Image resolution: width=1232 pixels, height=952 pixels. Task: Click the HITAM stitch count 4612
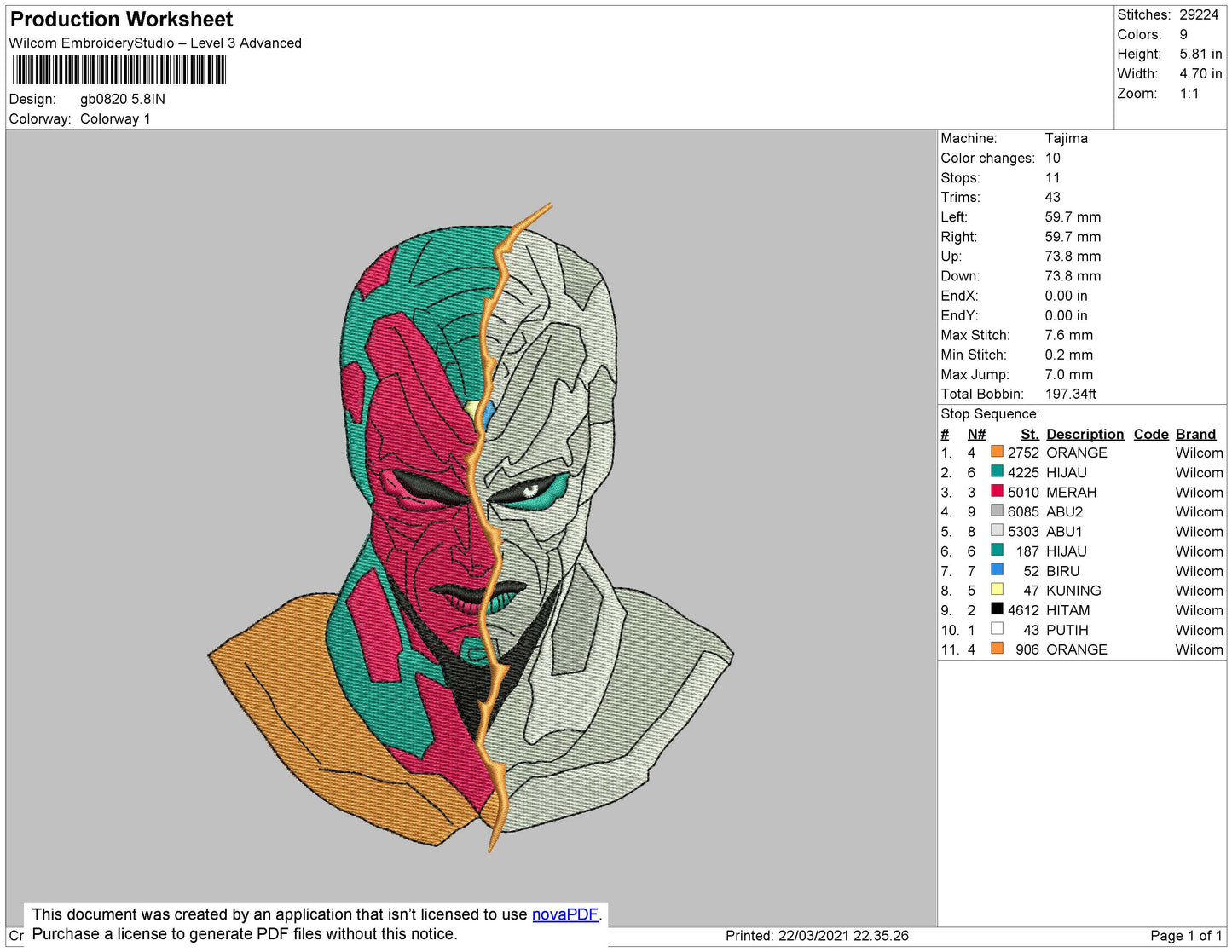1023,610
